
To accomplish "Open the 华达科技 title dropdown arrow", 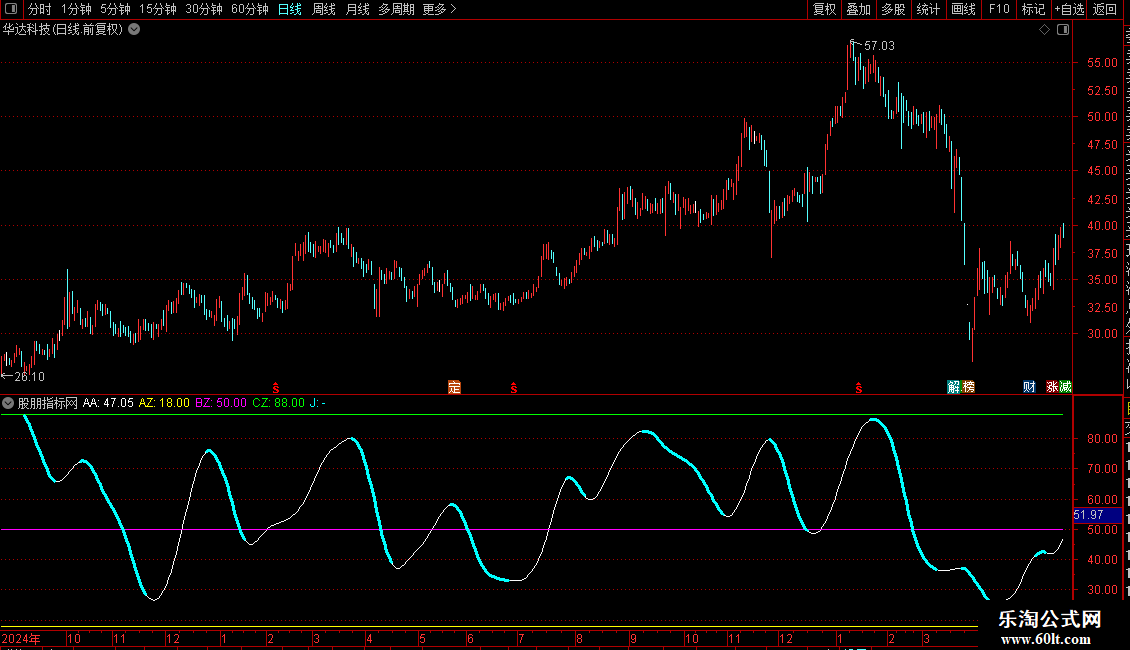I will [134, 30].
